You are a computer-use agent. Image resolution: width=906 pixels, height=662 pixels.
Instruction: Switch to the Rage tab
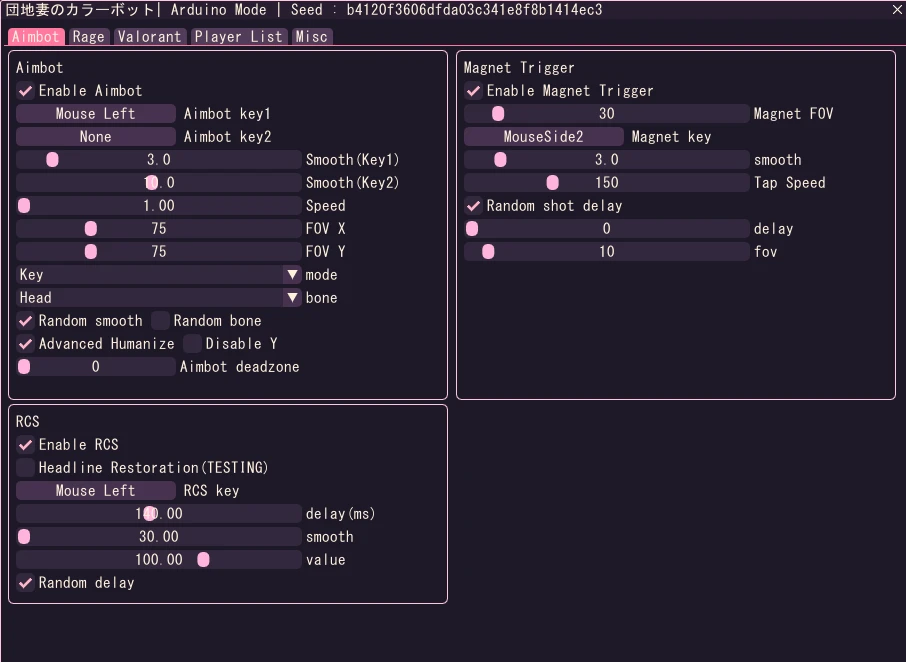[x=88, y=36]
